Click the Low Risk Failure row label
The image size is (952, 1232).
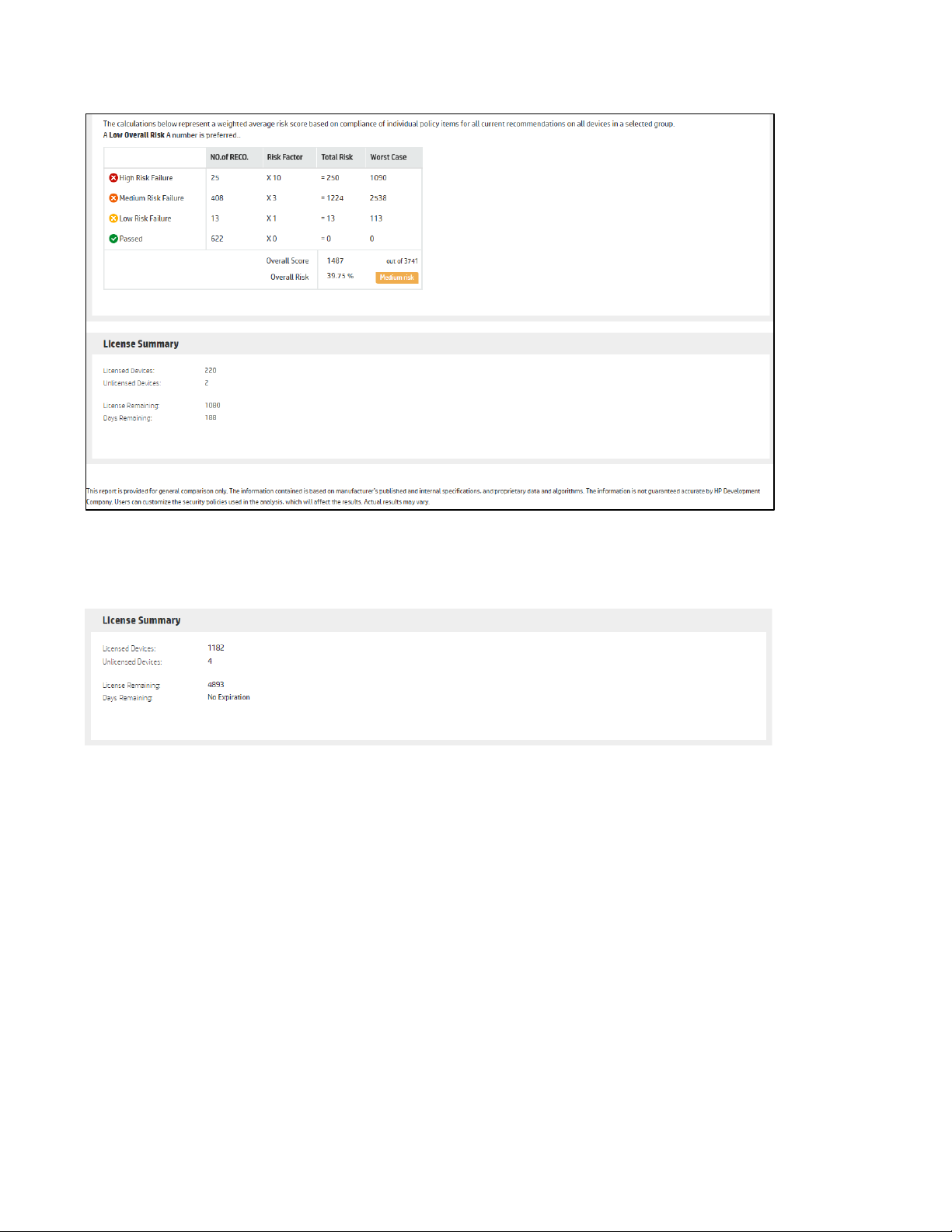click(x=145, y=218)
